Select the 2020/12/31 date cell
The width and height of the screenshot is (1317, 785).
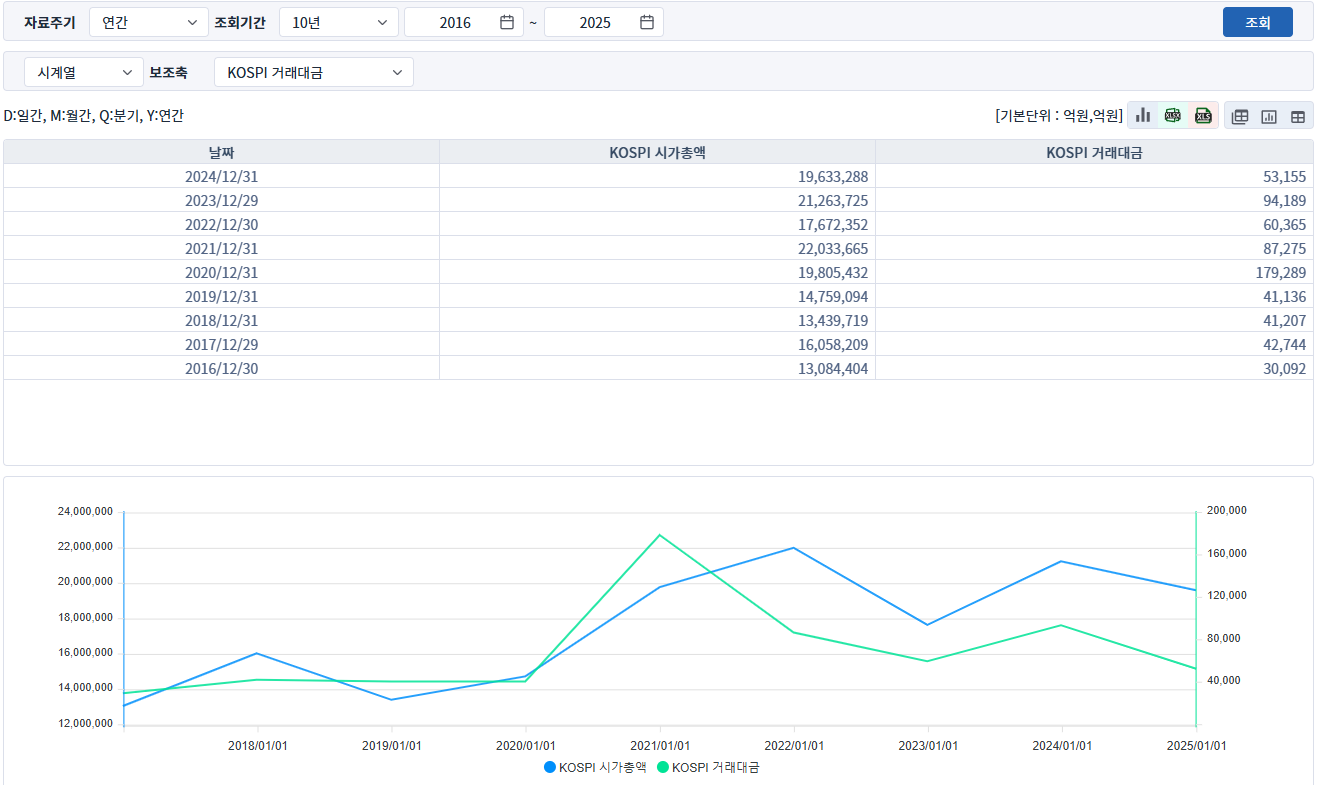(221, 272)
